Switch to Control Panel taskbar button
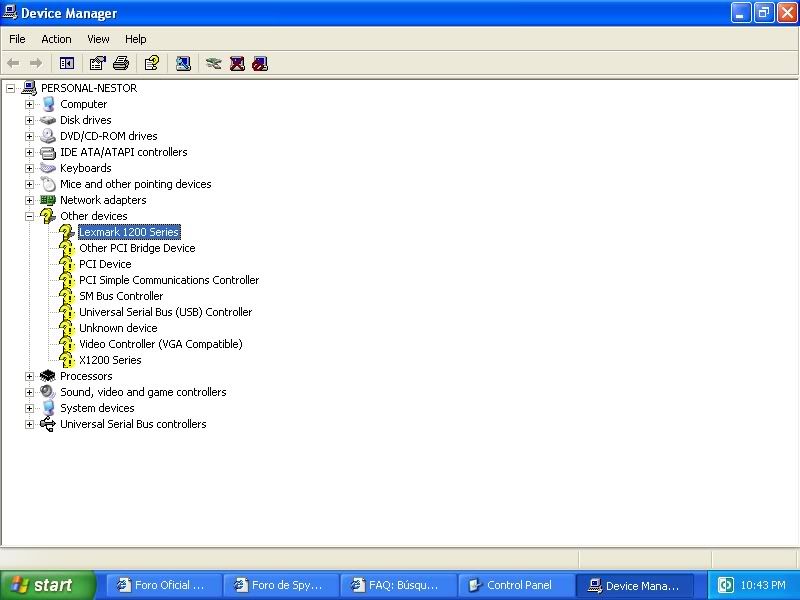The width and height of the screenshot is (800, 600). pos(516,585)
